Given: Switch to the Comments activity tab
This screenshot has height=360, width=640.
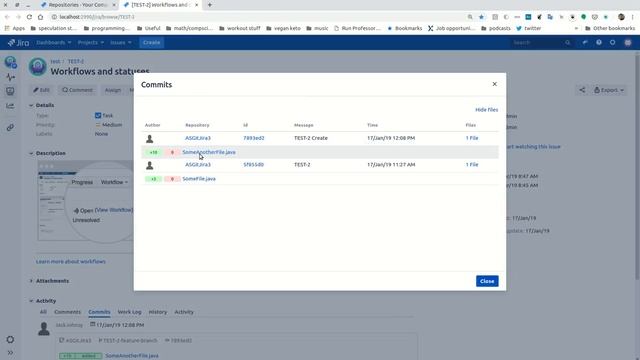Looking at the screenshot, I should point(67,312).
